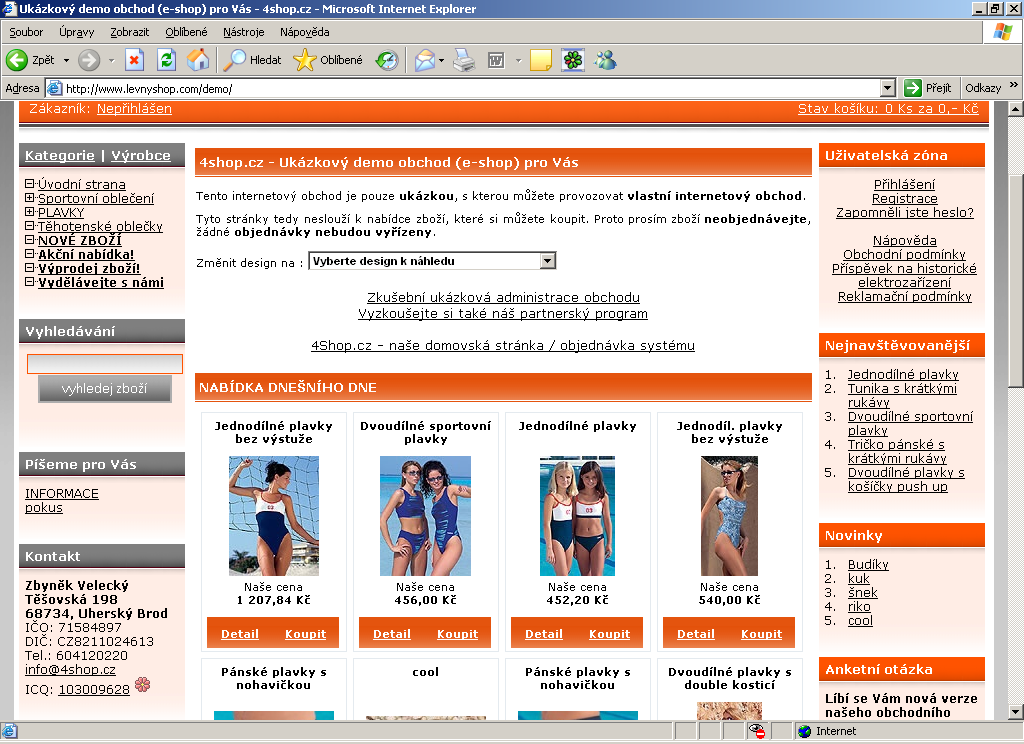Open the Nápověda menu

[x=304, y=32]
